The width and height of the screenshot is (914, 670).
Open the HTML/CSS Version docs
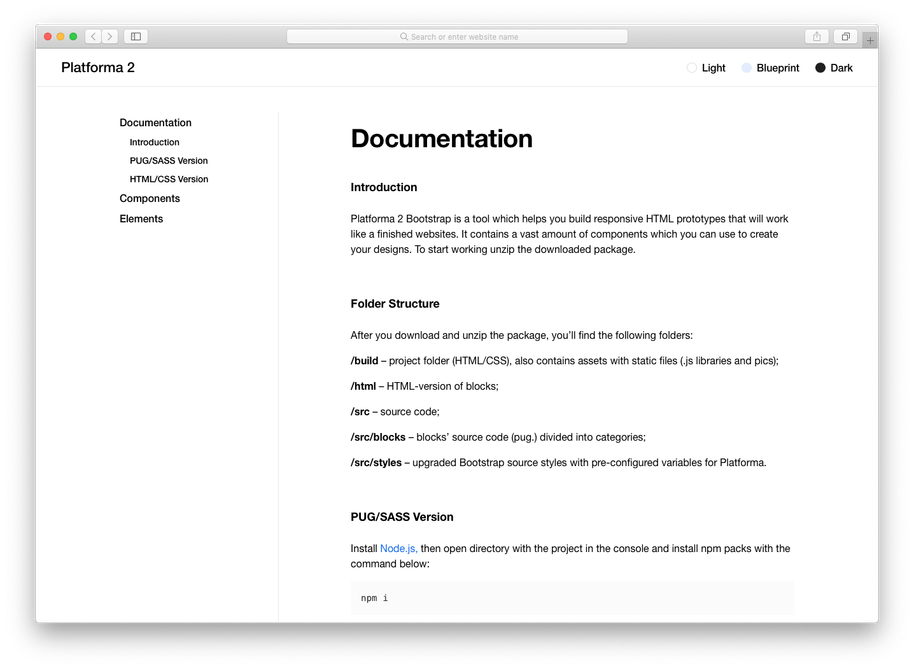168,179
